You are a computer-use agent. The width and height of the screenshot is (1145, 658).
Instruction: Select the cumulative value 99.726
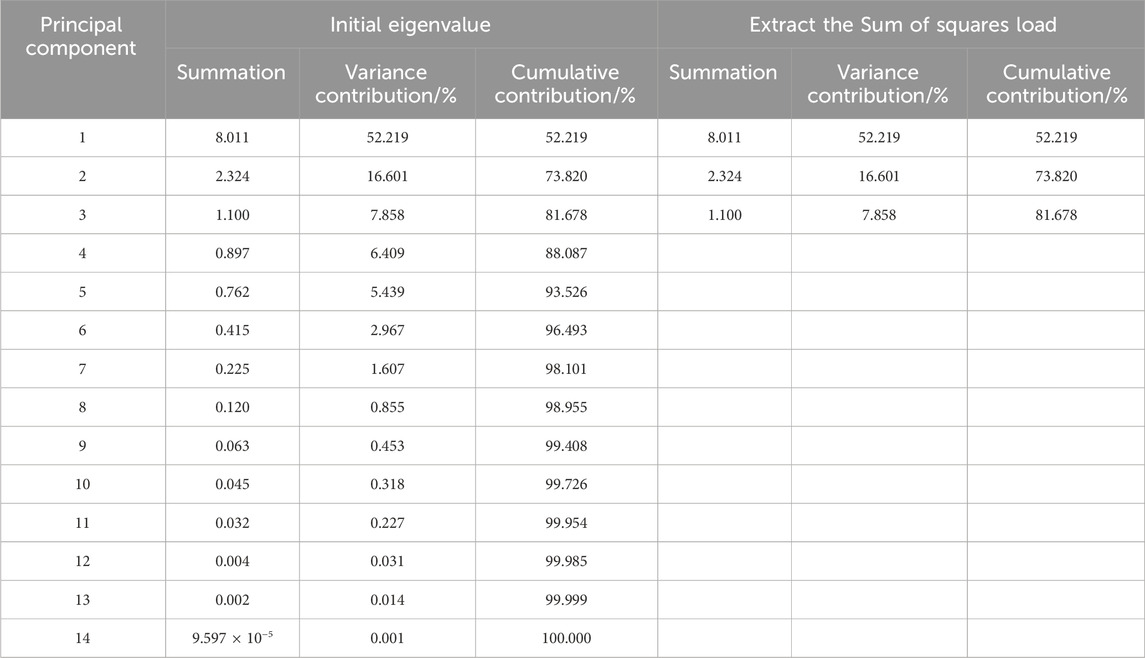[x=566, y=484]
